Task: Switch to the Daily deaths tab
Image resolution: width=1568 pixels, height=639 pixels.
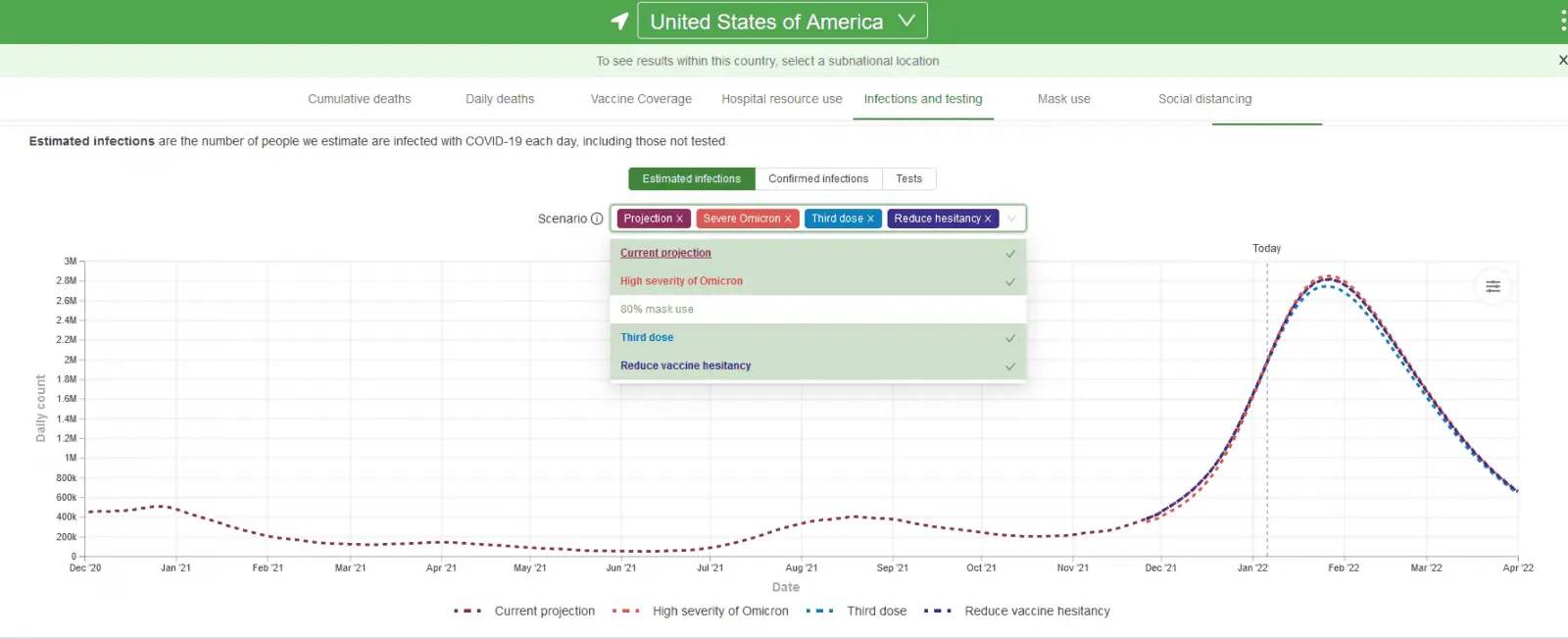Action: tap(500, 99)
